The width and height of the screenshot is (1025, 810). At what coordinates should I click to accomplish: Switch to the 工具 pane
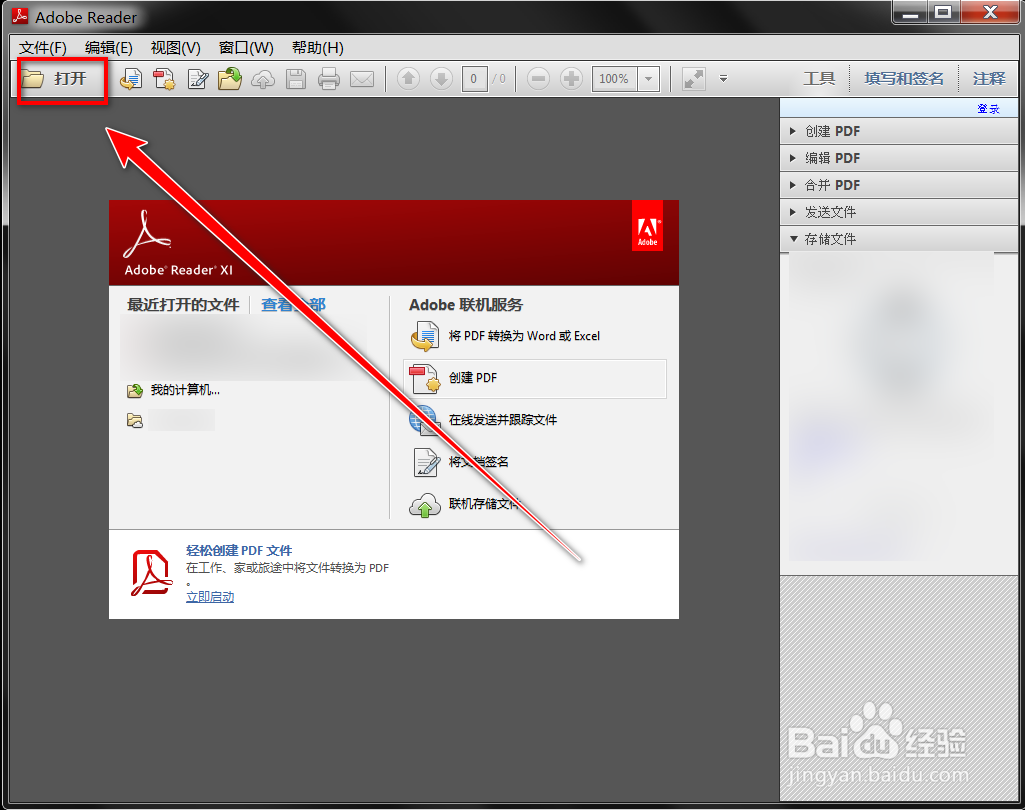pos(819,78)
